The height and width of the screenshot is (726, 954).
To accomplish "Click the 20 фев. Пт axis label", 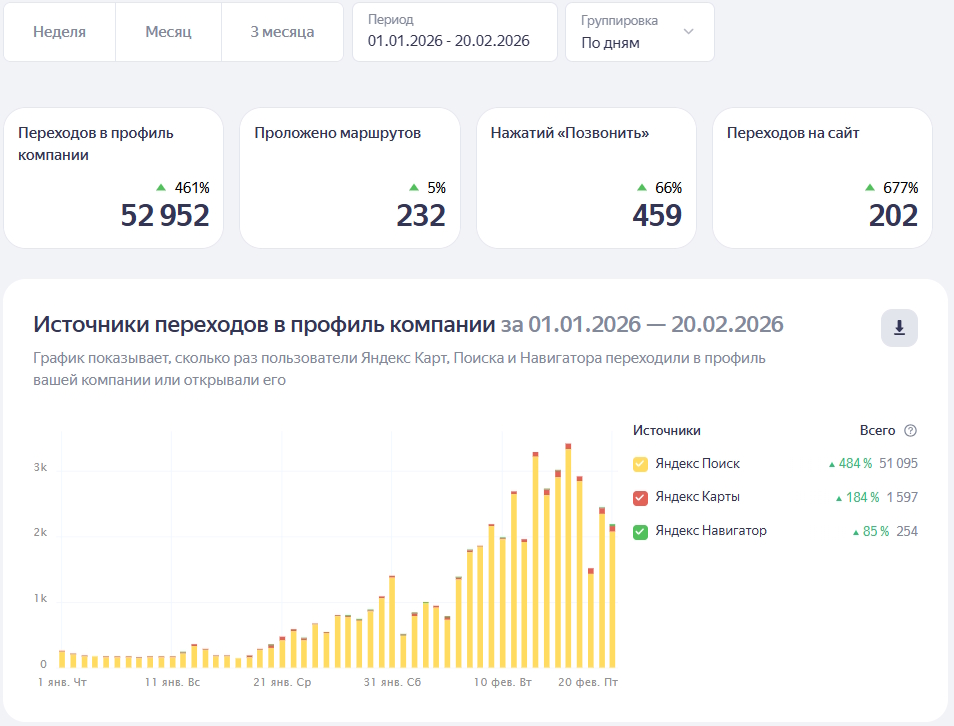I will pyautogui.click(x=588, y=682).
